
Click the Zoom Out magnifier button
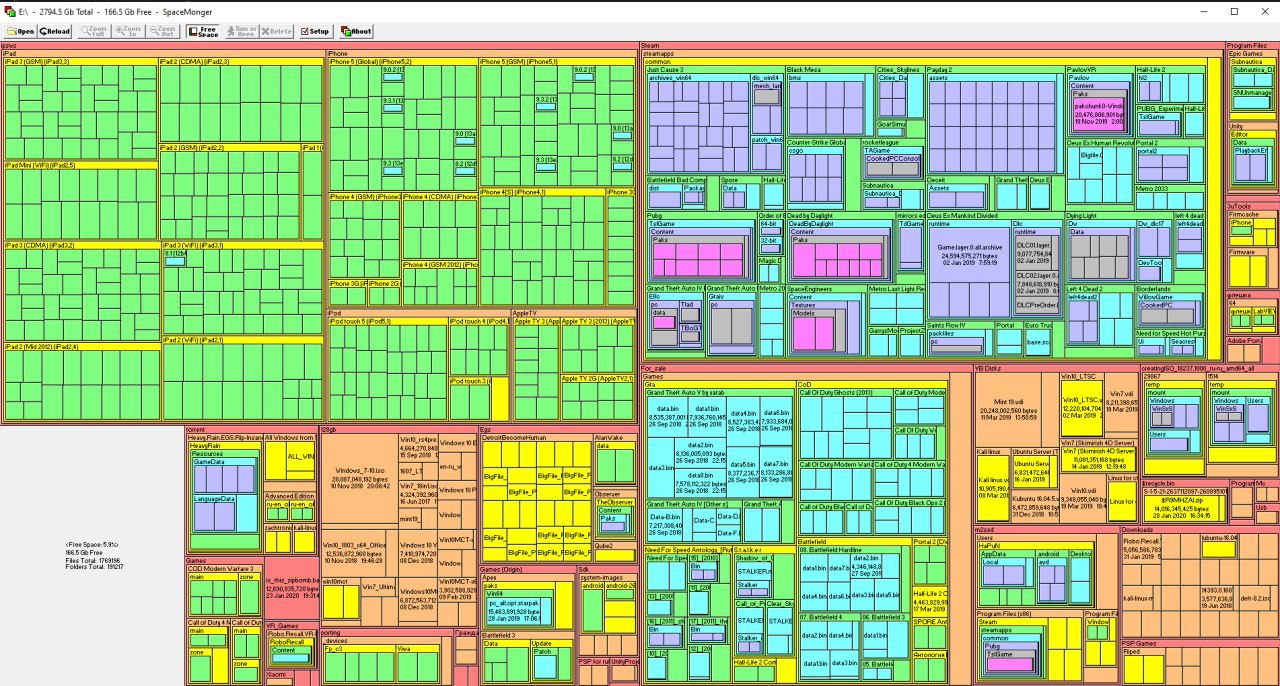pos(162,31)
